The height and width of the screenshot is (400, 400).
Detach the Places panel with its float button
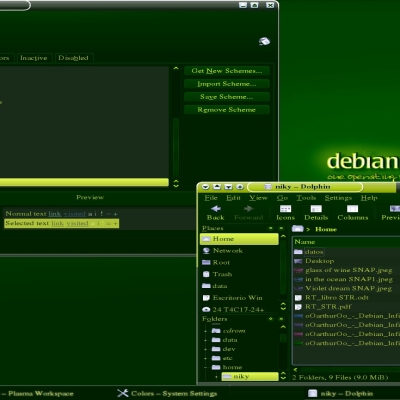click(271, 228)
